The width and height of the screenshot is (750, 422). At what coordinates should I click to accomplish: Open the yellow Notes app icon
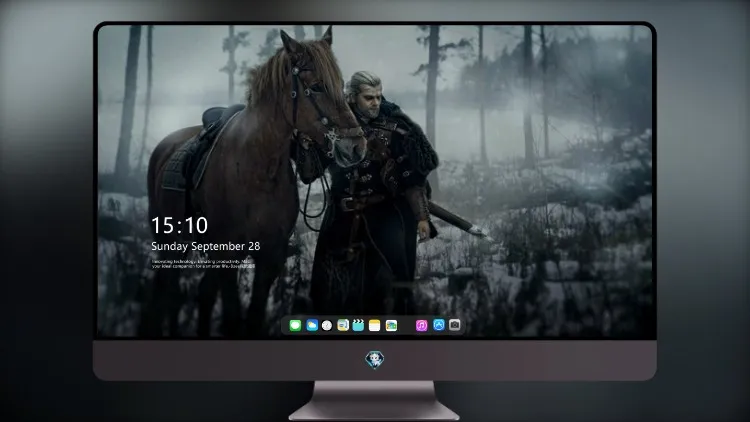pyautogui.click(x=375, y=325)
